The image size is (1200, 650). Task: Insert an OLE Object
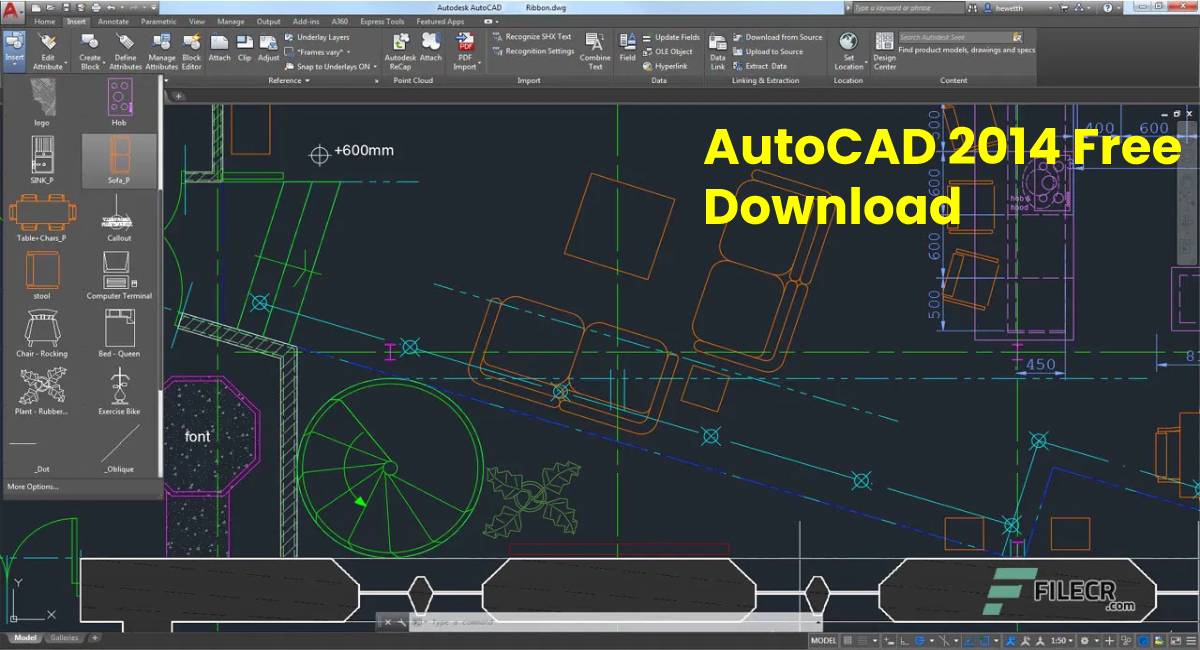coord(667,52)
